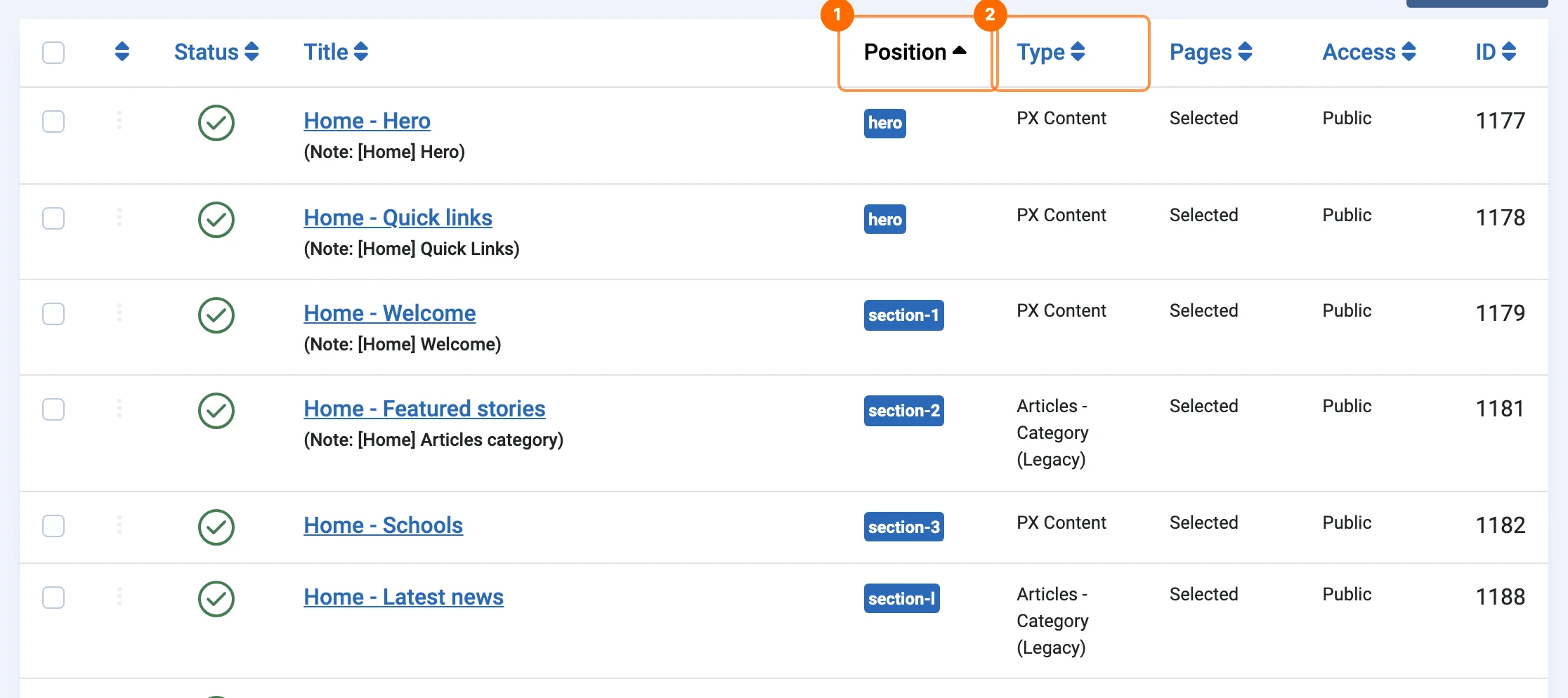
Task: Toggle published status of Home - Quick links
Action: [x=216, y=220]
